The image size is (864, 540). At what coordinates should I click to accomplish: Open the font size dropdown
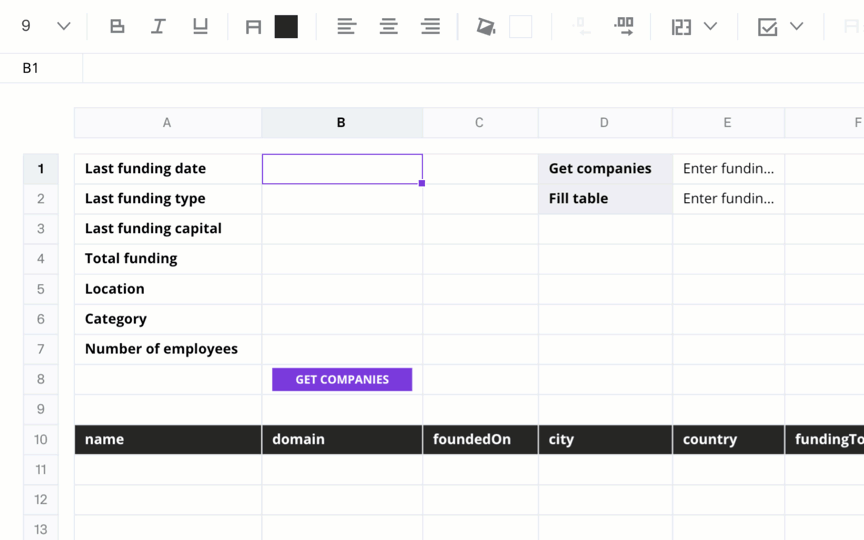[64, 26]
